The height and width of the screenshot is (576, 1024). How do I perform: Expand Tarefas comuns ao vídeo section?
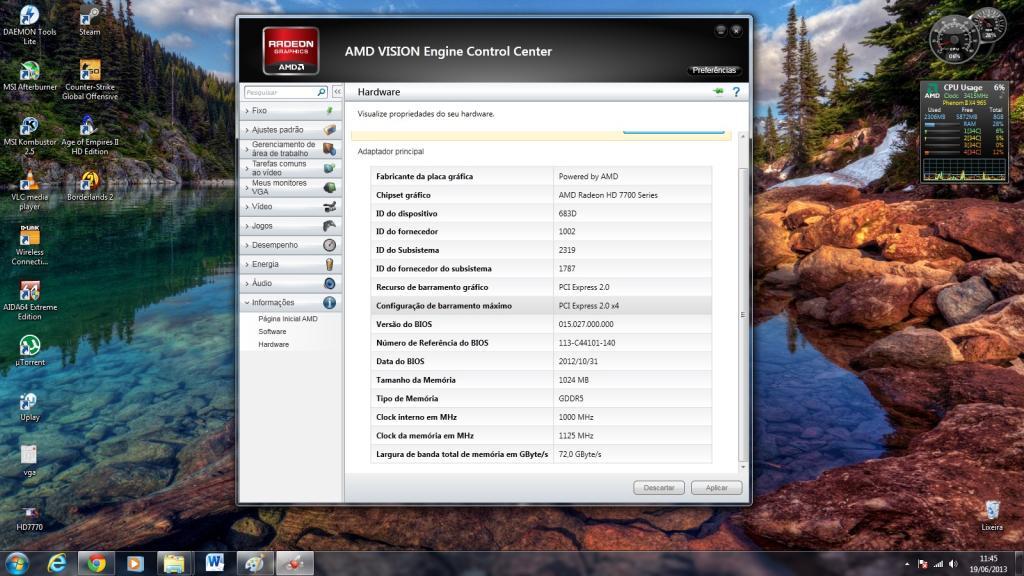point(290,168)
